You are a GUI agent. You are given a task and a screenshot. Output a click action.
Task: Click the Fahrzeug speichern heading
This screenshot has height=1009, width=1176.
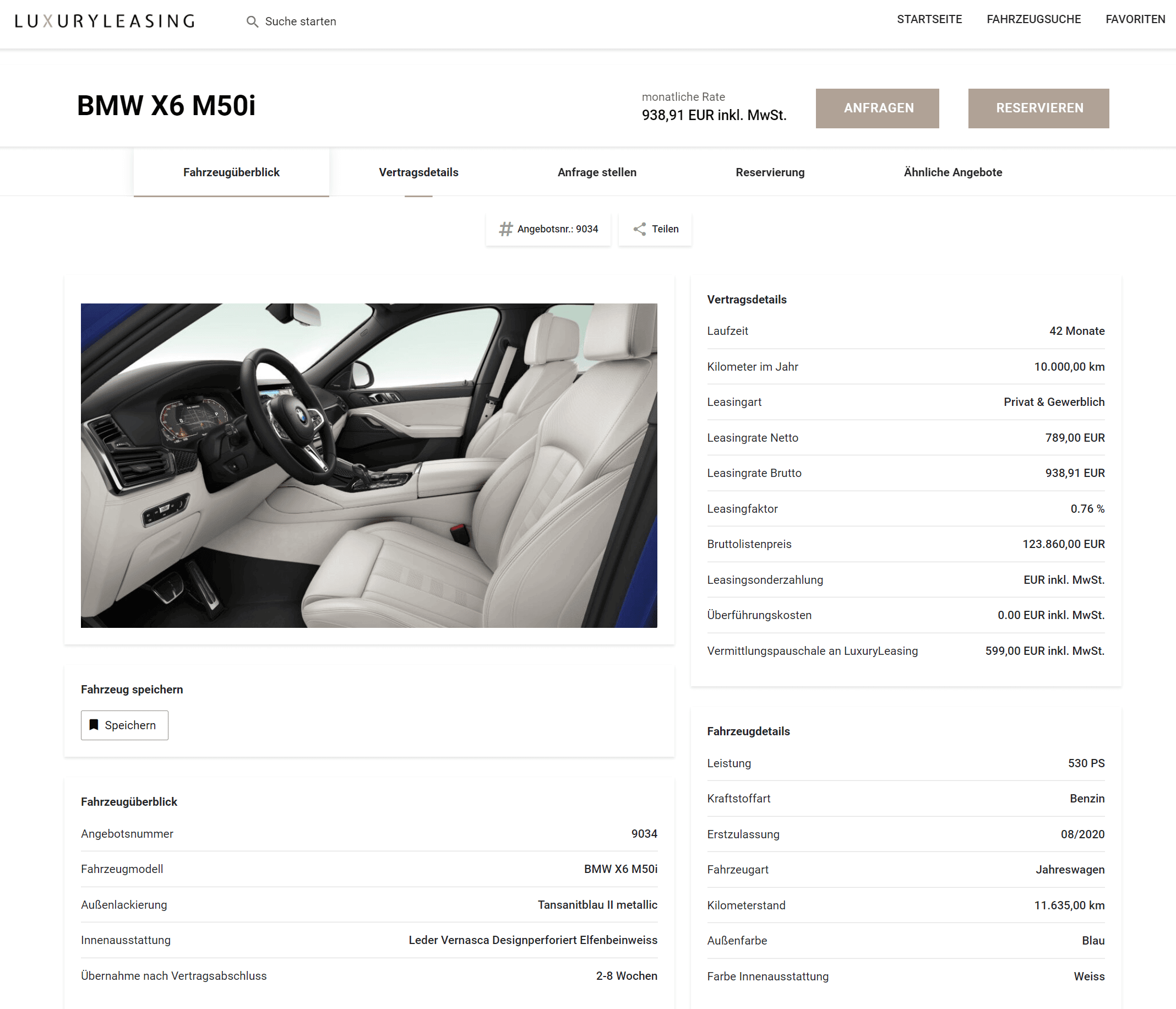[132, 690]
